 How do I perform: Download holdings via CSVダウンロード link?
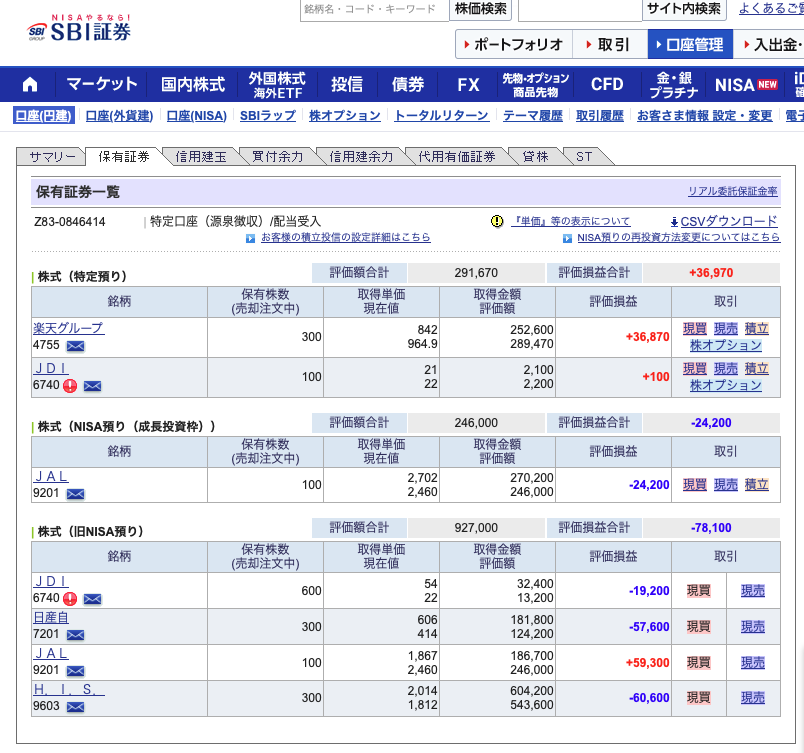[722, 221]
